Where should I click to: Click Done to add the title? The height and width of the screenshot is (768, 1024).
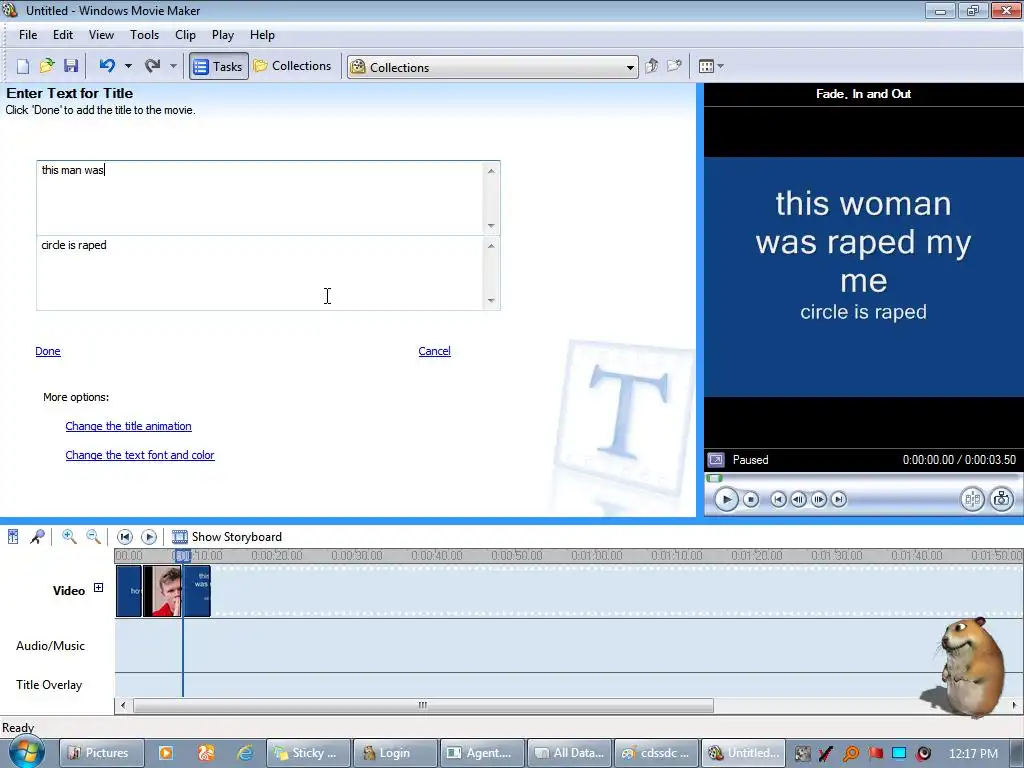pyautogui.click(x=48, y=351)
